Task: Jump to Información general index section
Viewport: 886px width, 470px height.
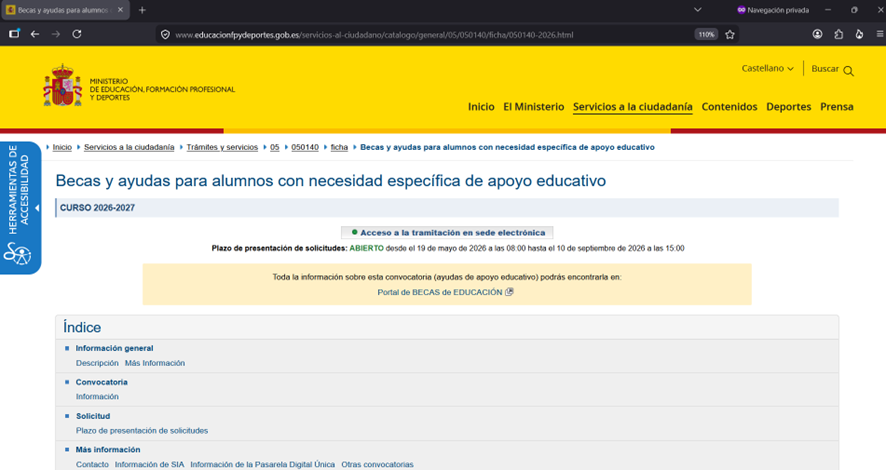Action: [114, 349]
